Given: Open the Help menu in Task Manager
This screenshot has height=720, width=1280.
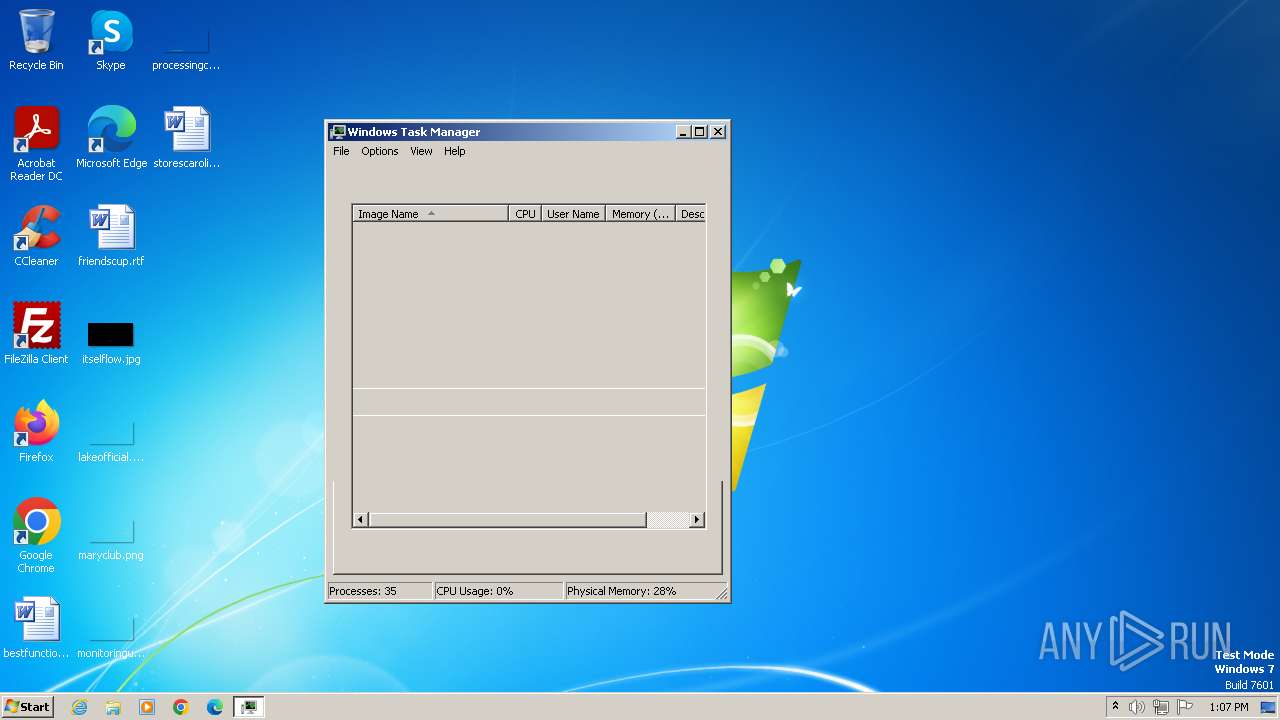Looking at the screenshot, I should (455, 151).
